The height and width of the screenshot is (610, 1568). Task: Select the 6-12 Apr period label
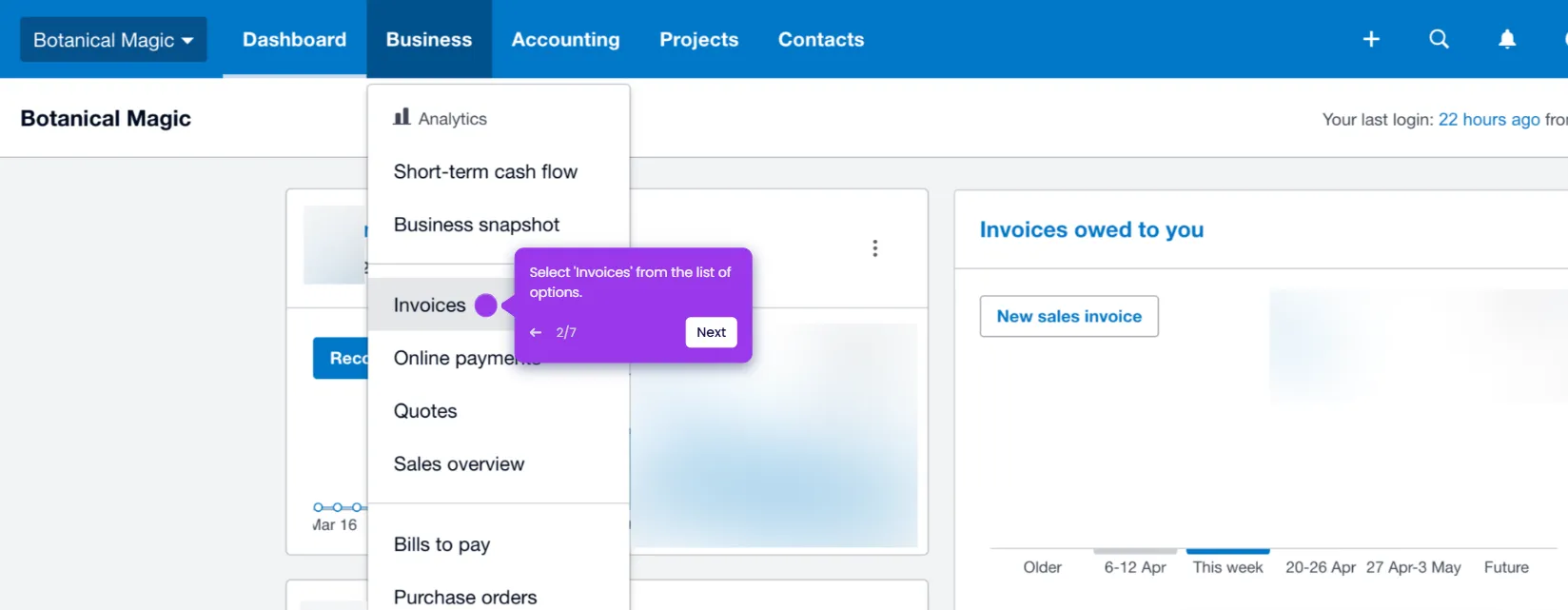[1135, 567]
